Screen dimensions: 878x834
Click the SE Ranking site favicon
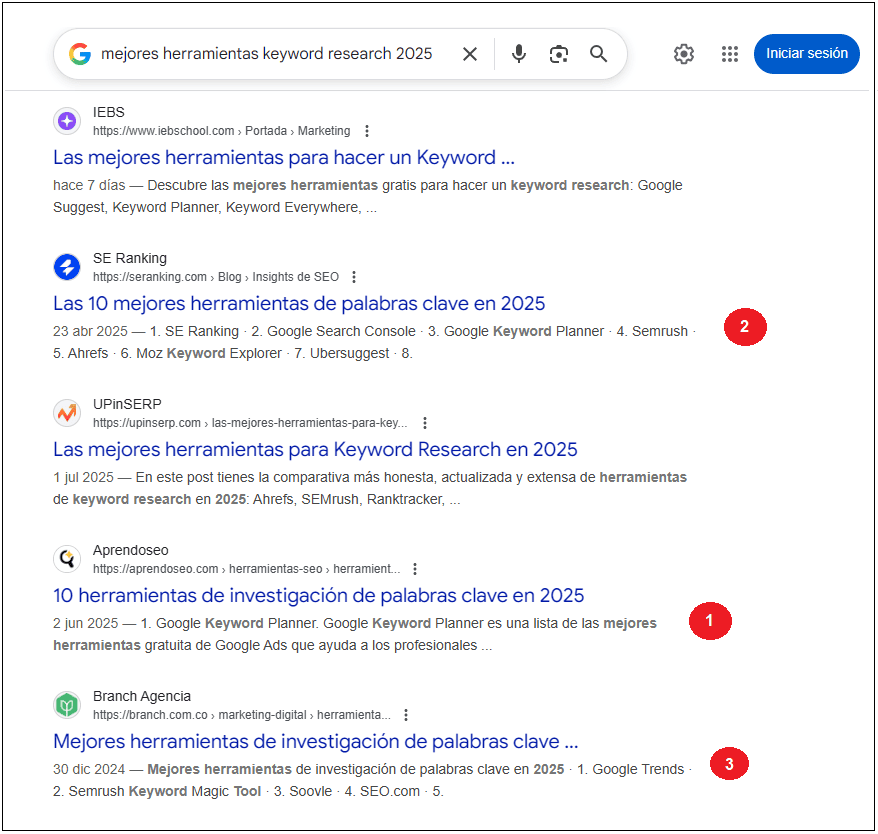(x=66, y=266)
